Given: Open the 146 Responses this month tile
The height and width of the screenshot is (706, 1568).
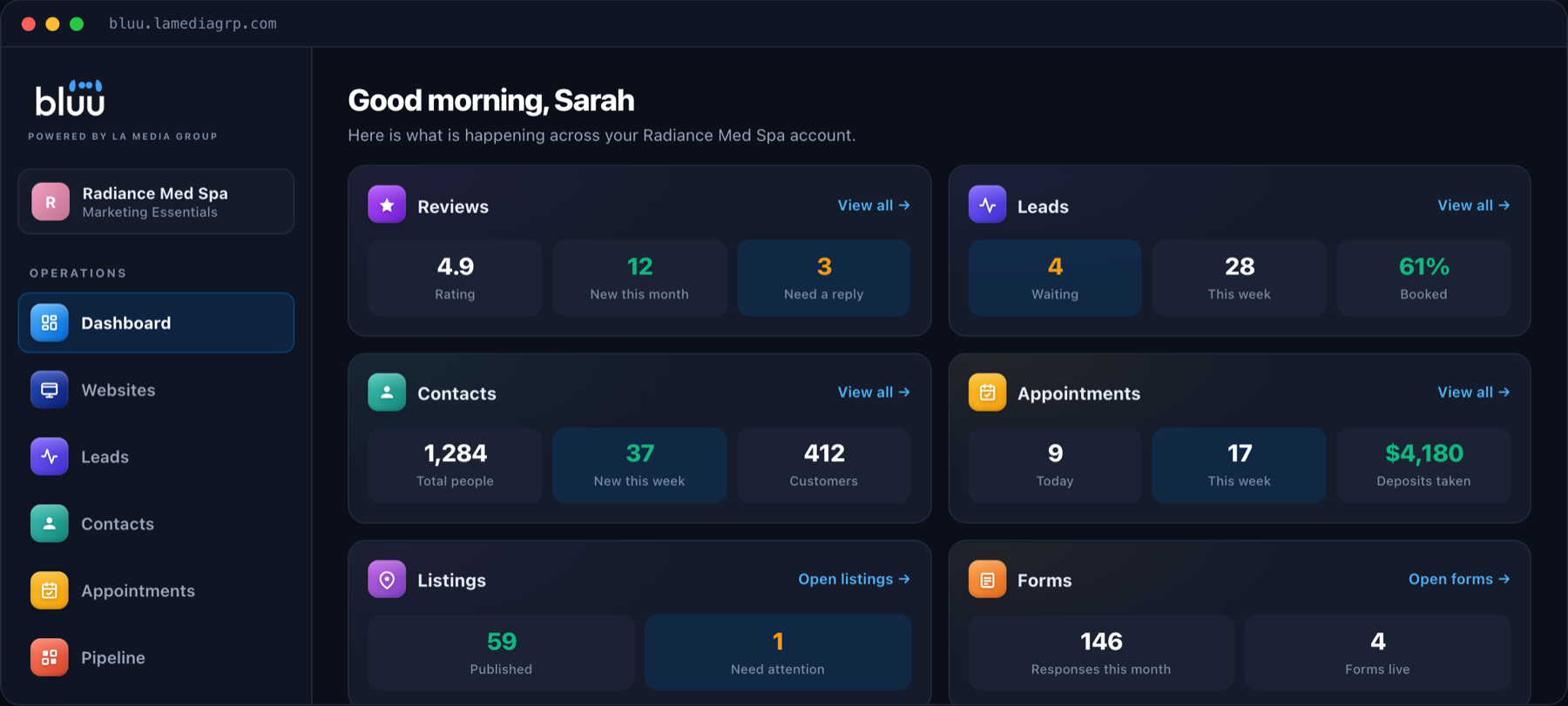Looking at the screenshot, I should point(1101,652).
